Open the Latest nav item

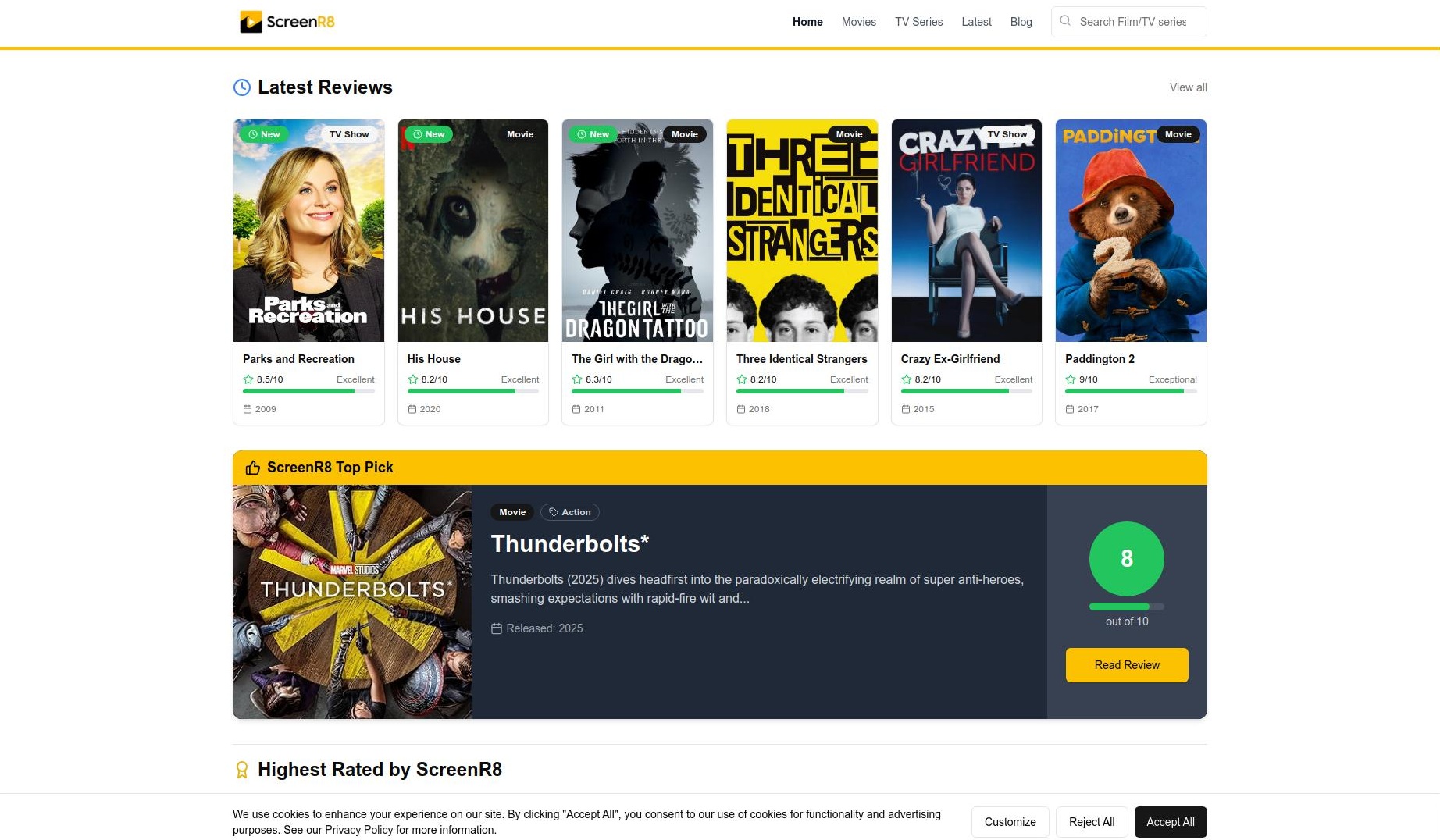pos(977,22)
